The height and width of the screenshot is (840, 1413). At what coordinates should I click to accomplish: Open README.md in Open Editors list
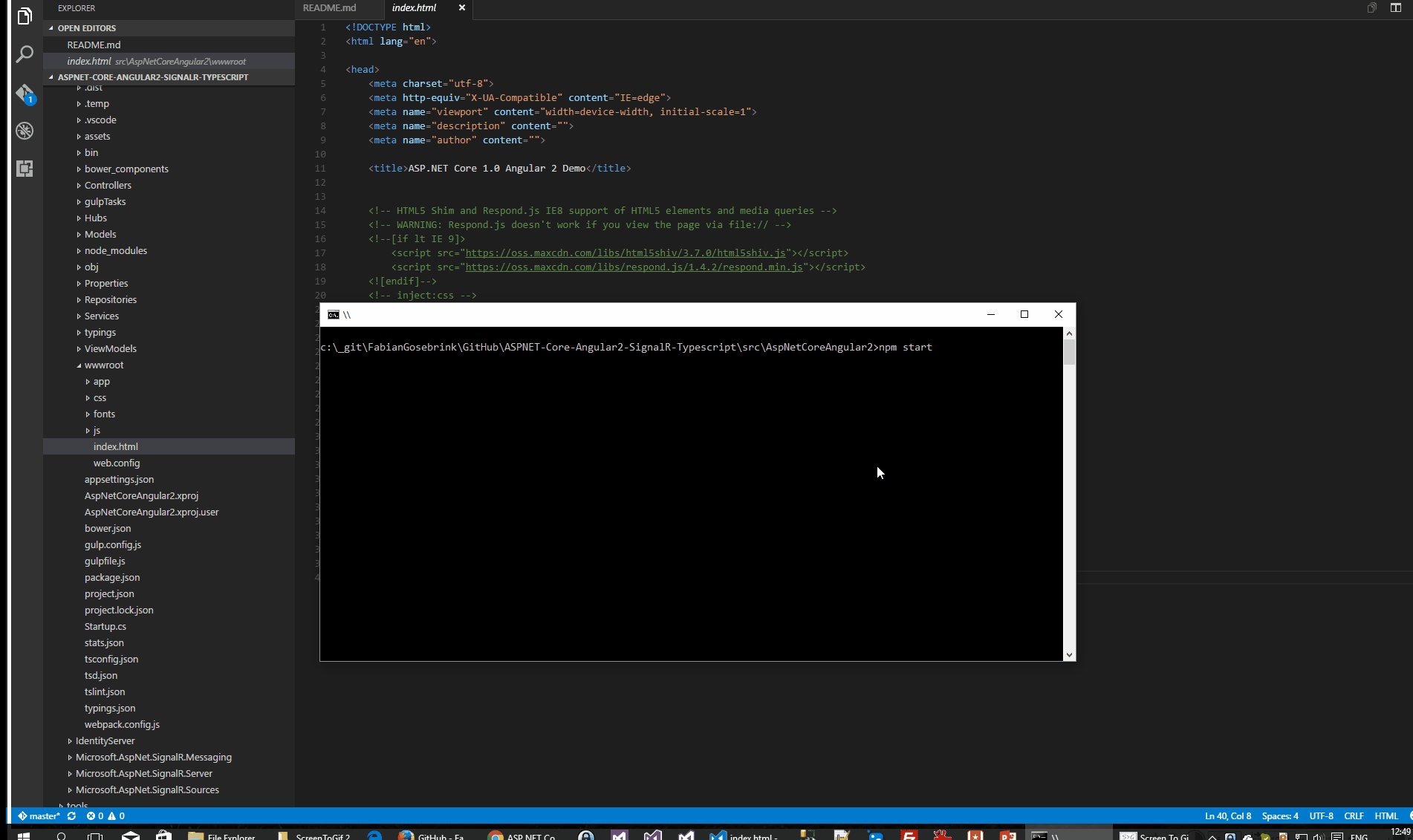pos(169,45)
